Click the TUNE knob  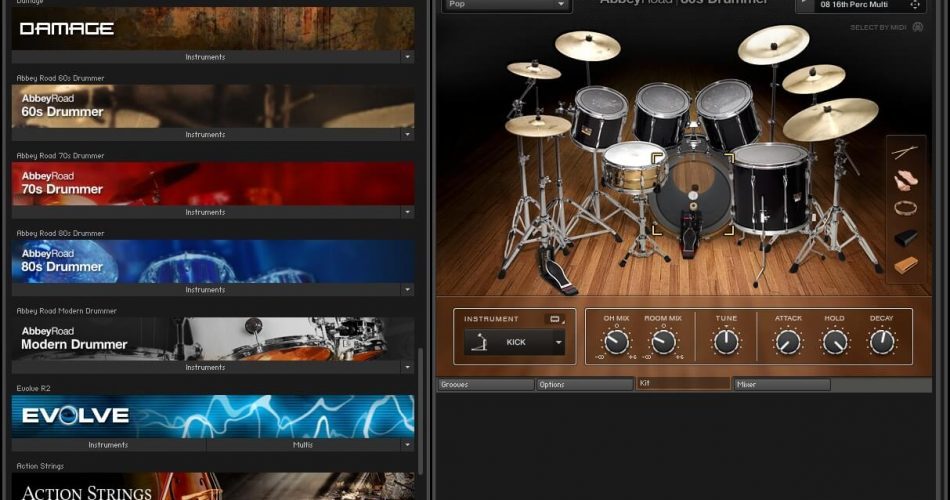(726, 342)
